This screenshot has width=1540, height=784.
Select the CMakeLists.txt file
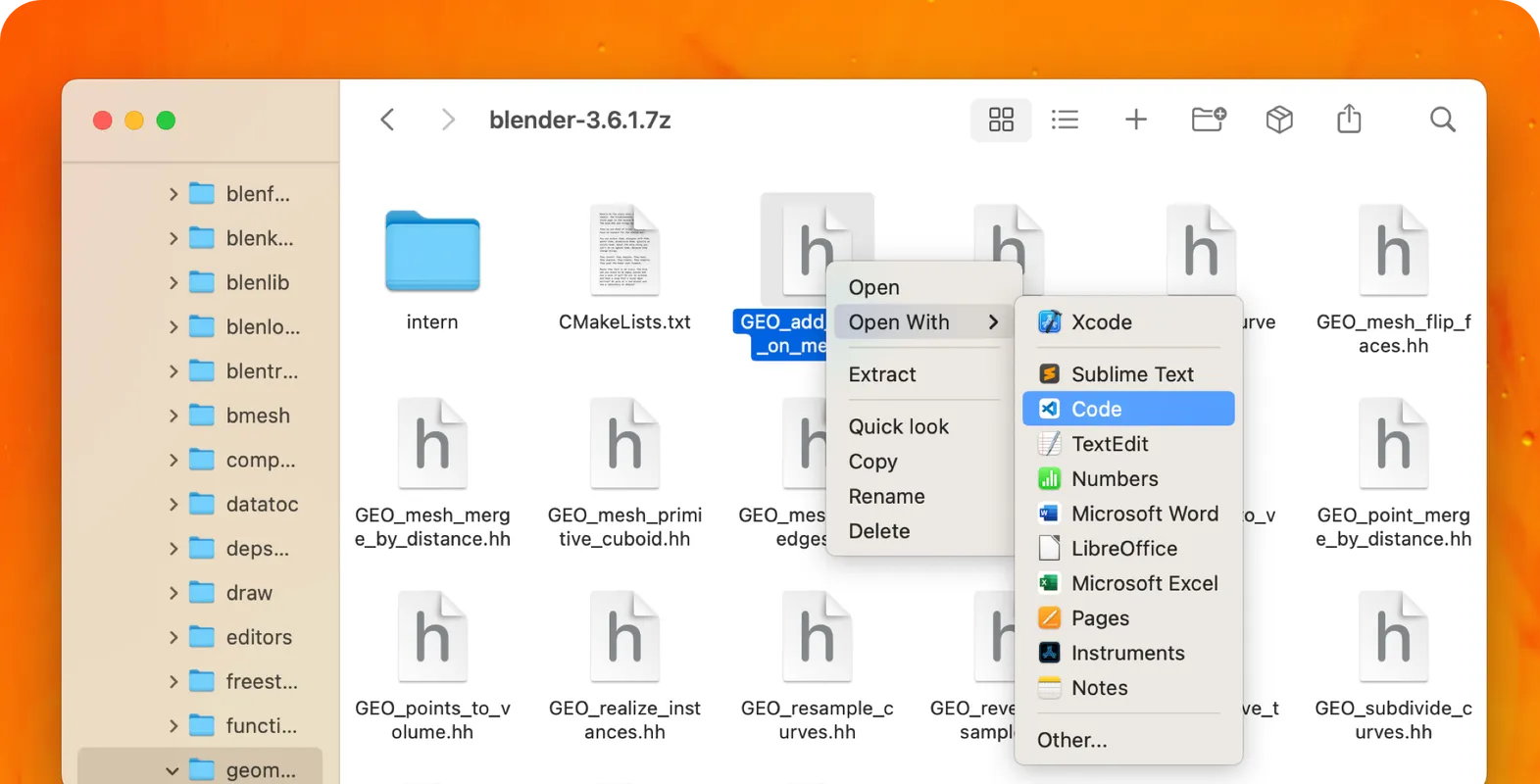click(x=624, y=253)
